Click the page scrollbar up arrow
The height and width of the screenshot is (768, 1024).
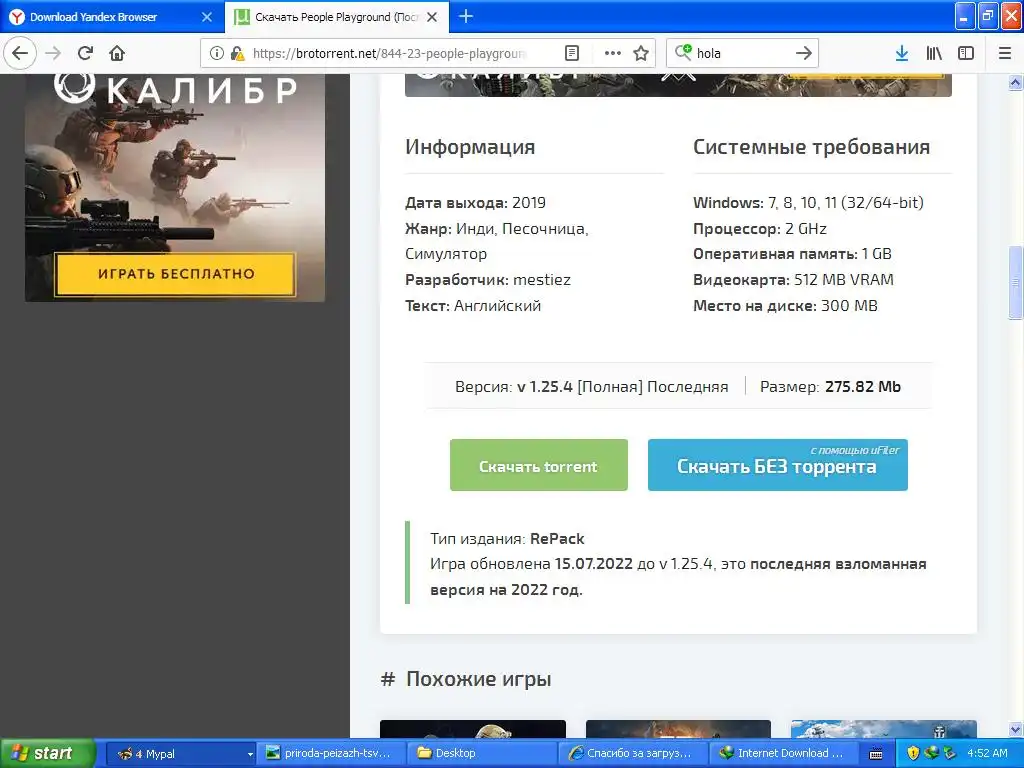pos(1016,82)
